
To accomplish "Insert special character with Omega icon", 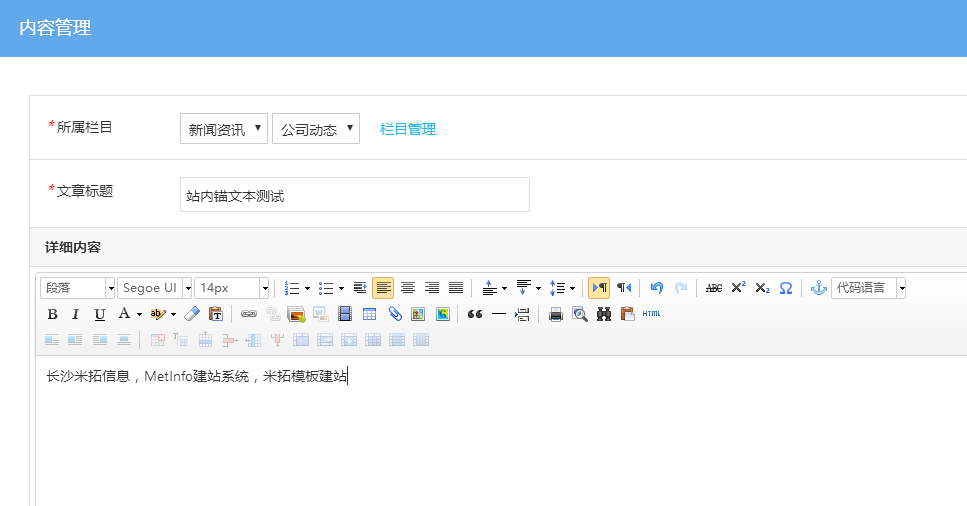I will 786,288.
